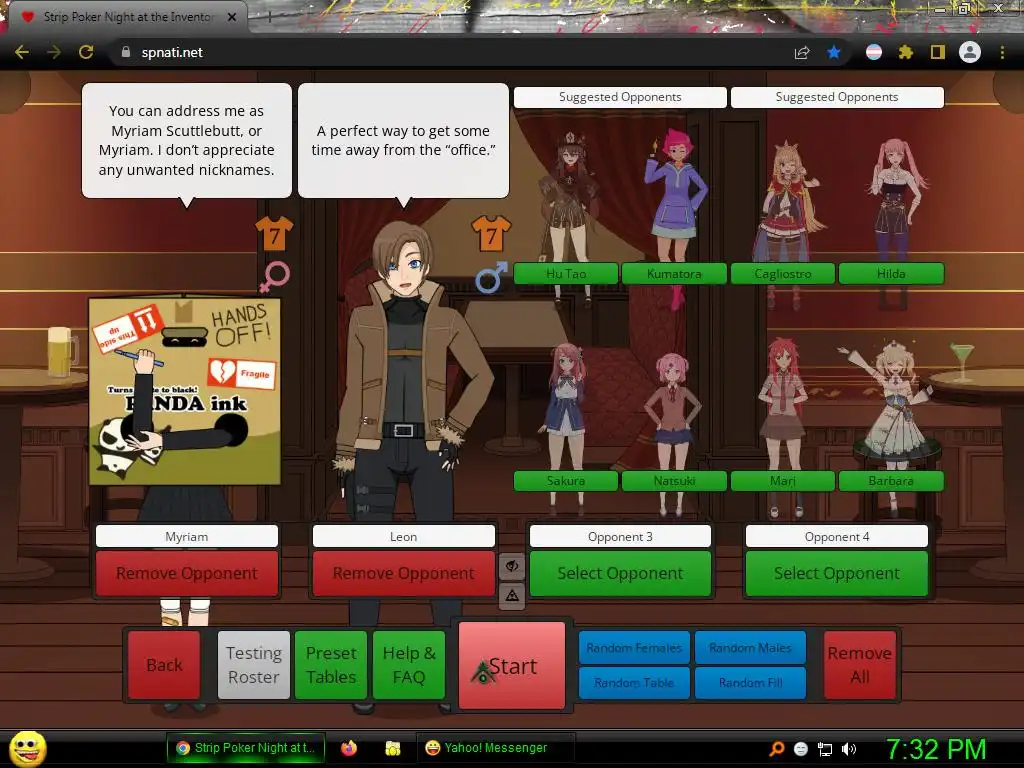Click the Opponent 4 label
Image resolution: width=1024 pixels, height=768 pixels.
click(837, 537)
